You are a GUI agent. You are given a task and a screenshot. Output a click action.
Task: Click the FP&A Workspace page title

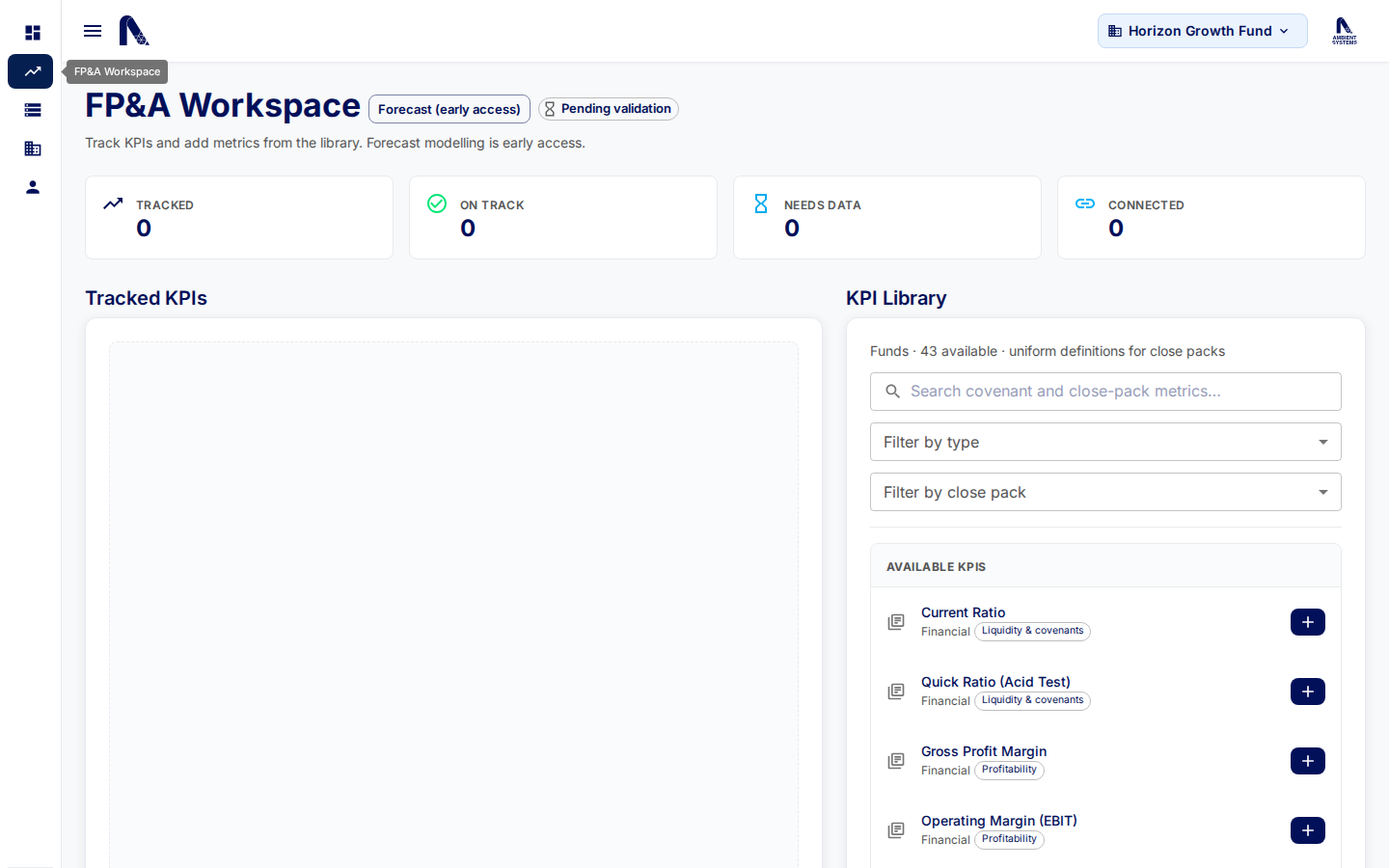coord(223,105)
